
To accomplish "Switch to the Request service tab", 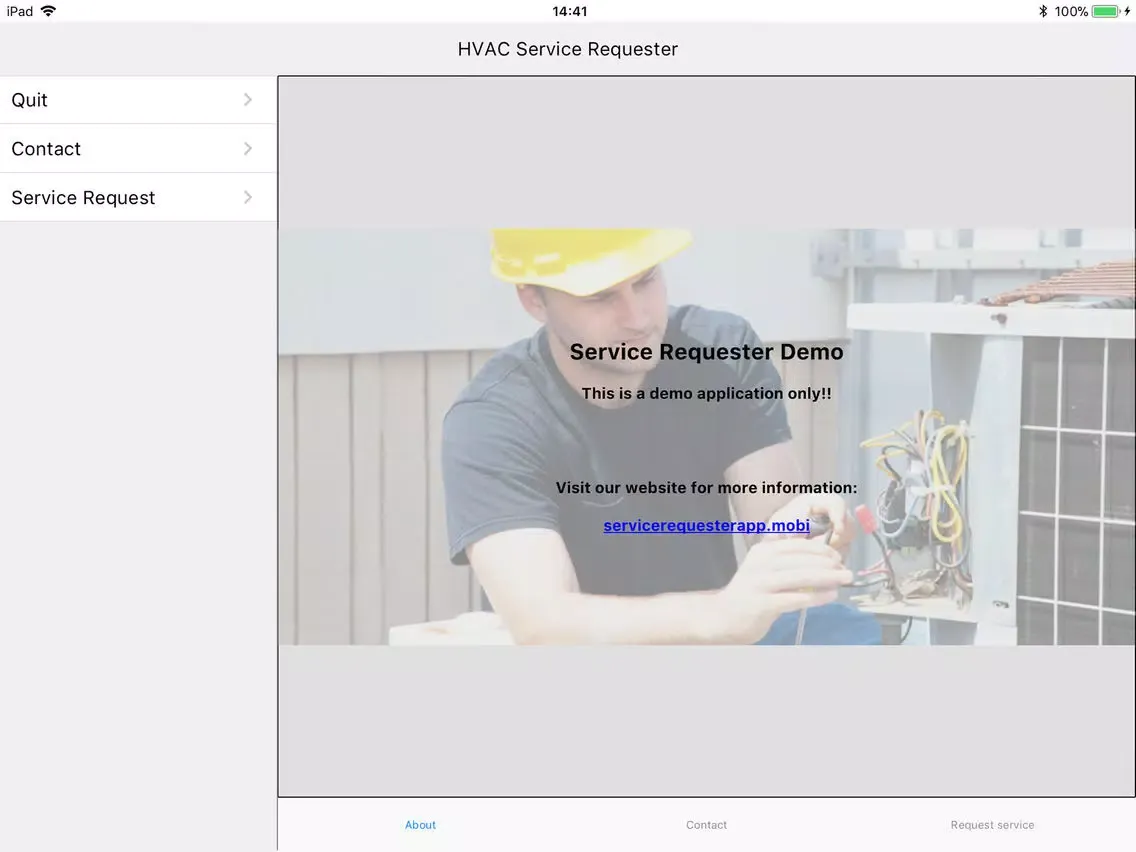I will (993, 824).
